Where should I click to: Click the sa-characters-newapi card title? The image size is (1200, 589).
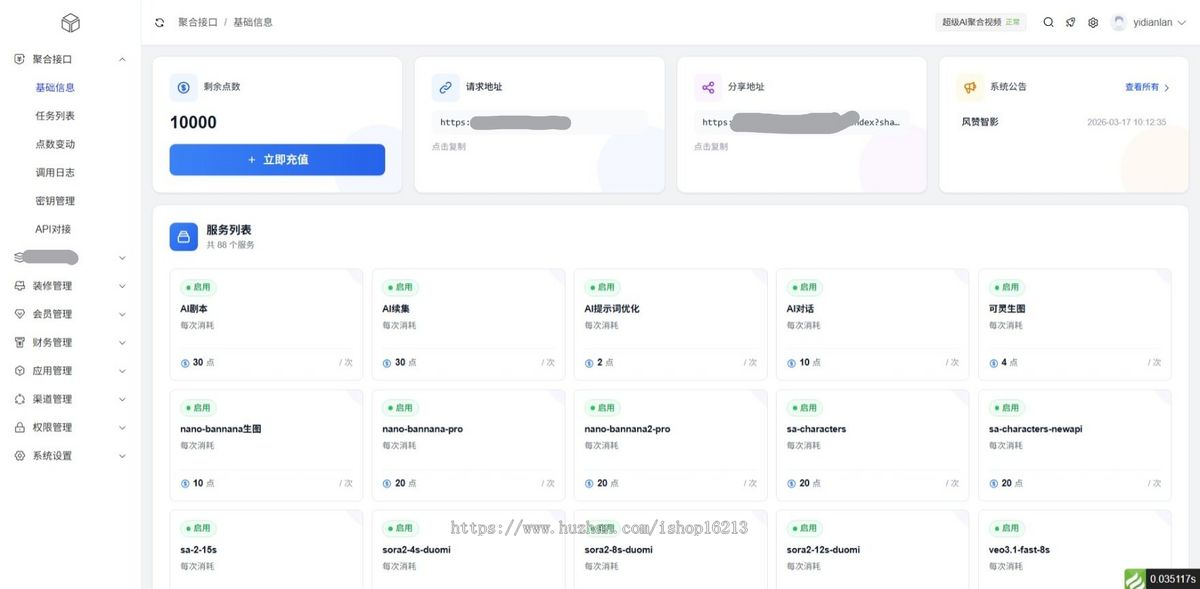(1035, 429)
